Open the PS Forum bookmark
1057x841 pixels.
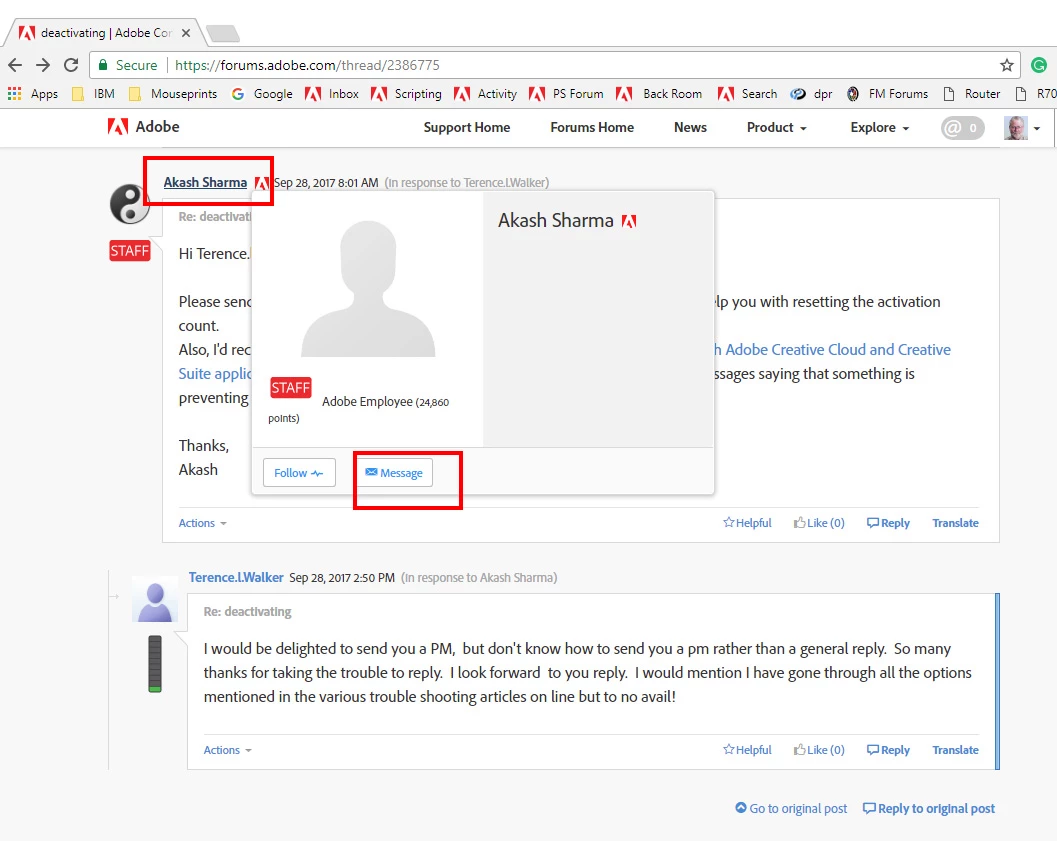click(x=566, y=94)
